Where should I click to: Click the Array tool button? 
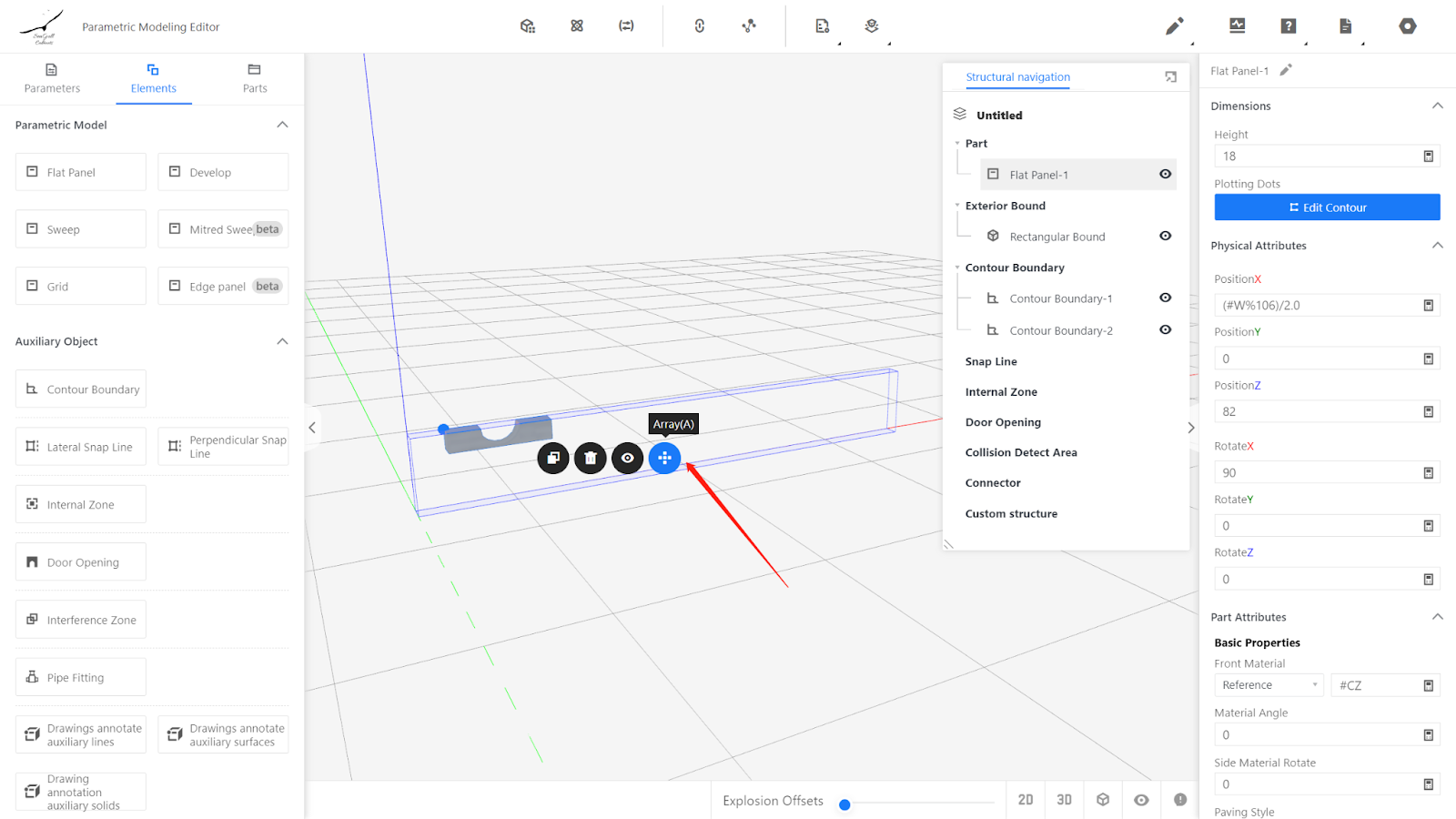pyautogui.click(x=664, y=458)
